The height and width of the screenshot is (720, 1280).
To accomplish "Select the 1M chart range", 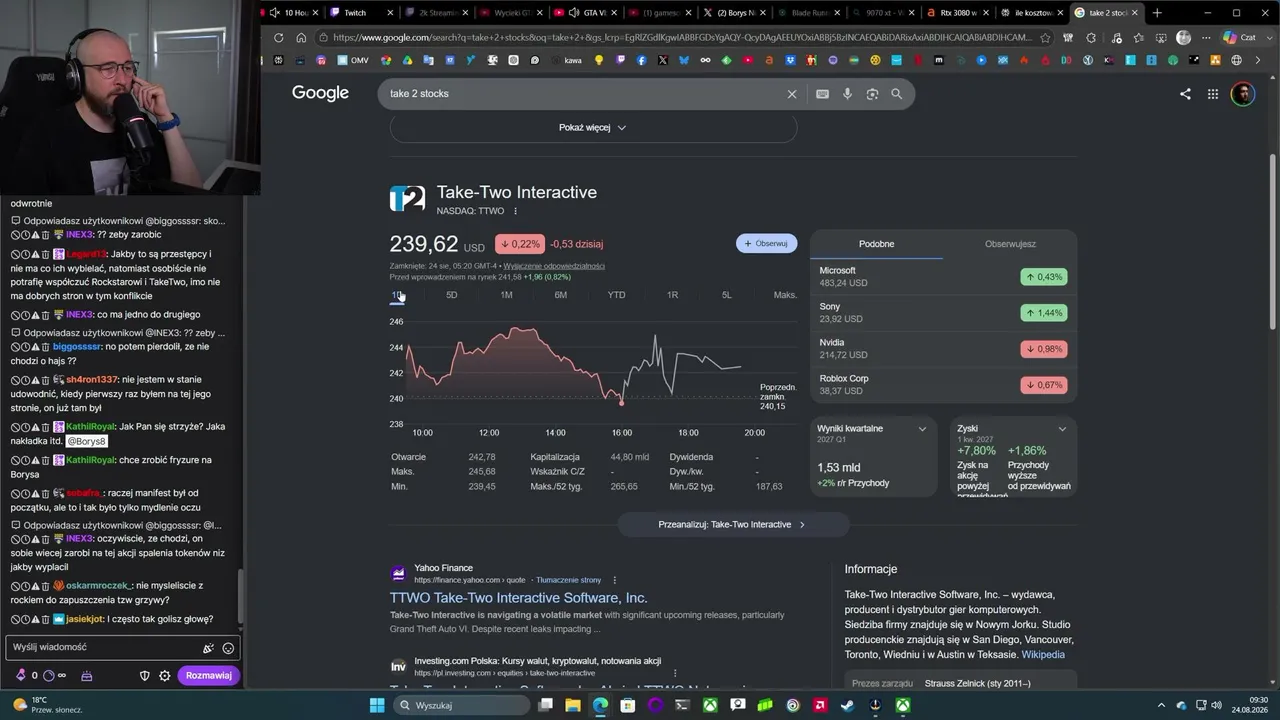I will point(506,295).
